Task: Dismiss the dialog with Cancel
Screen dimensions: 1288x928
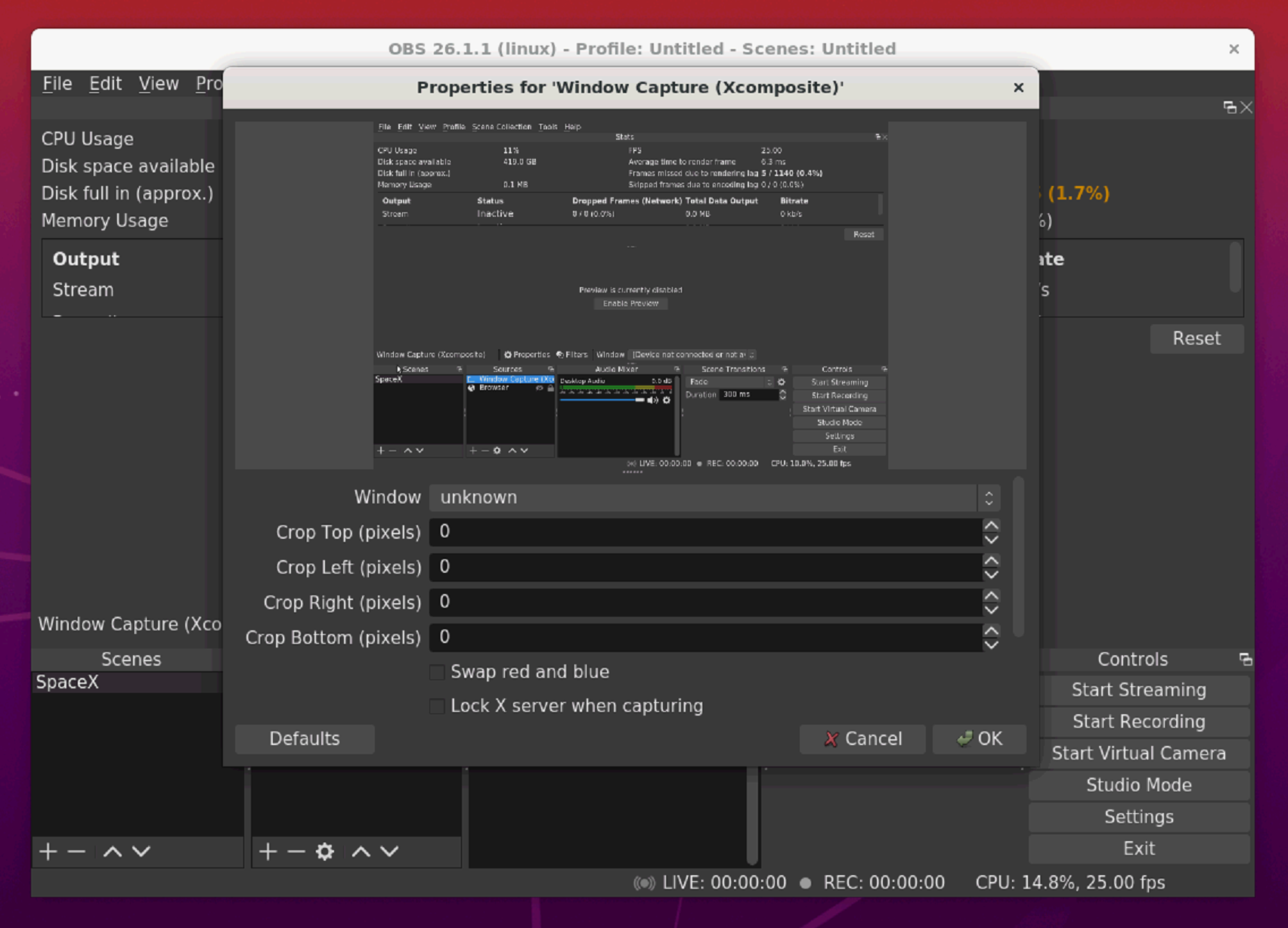Action: click(x=862, y=738)
